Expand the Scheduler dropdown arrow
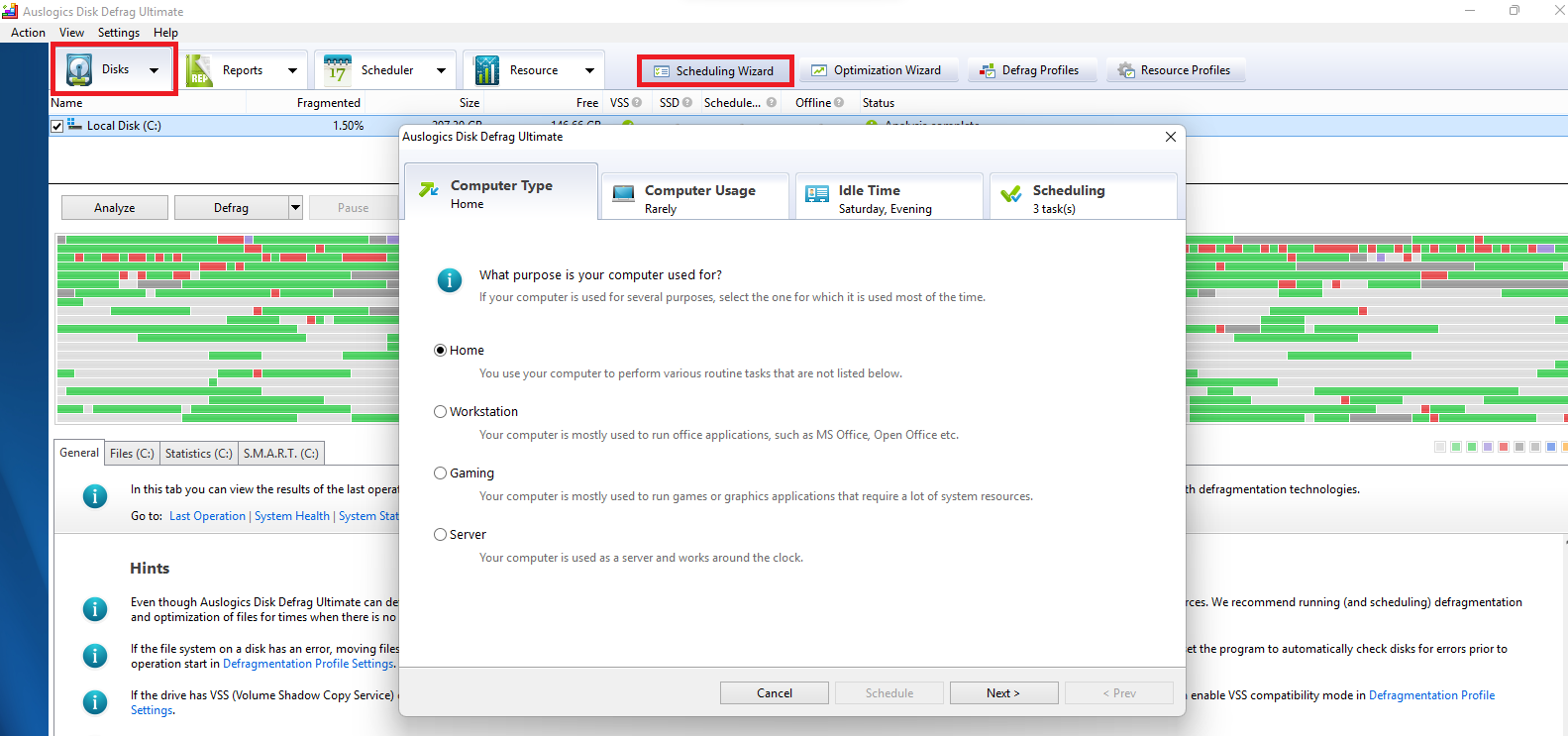 click(441, 70)
